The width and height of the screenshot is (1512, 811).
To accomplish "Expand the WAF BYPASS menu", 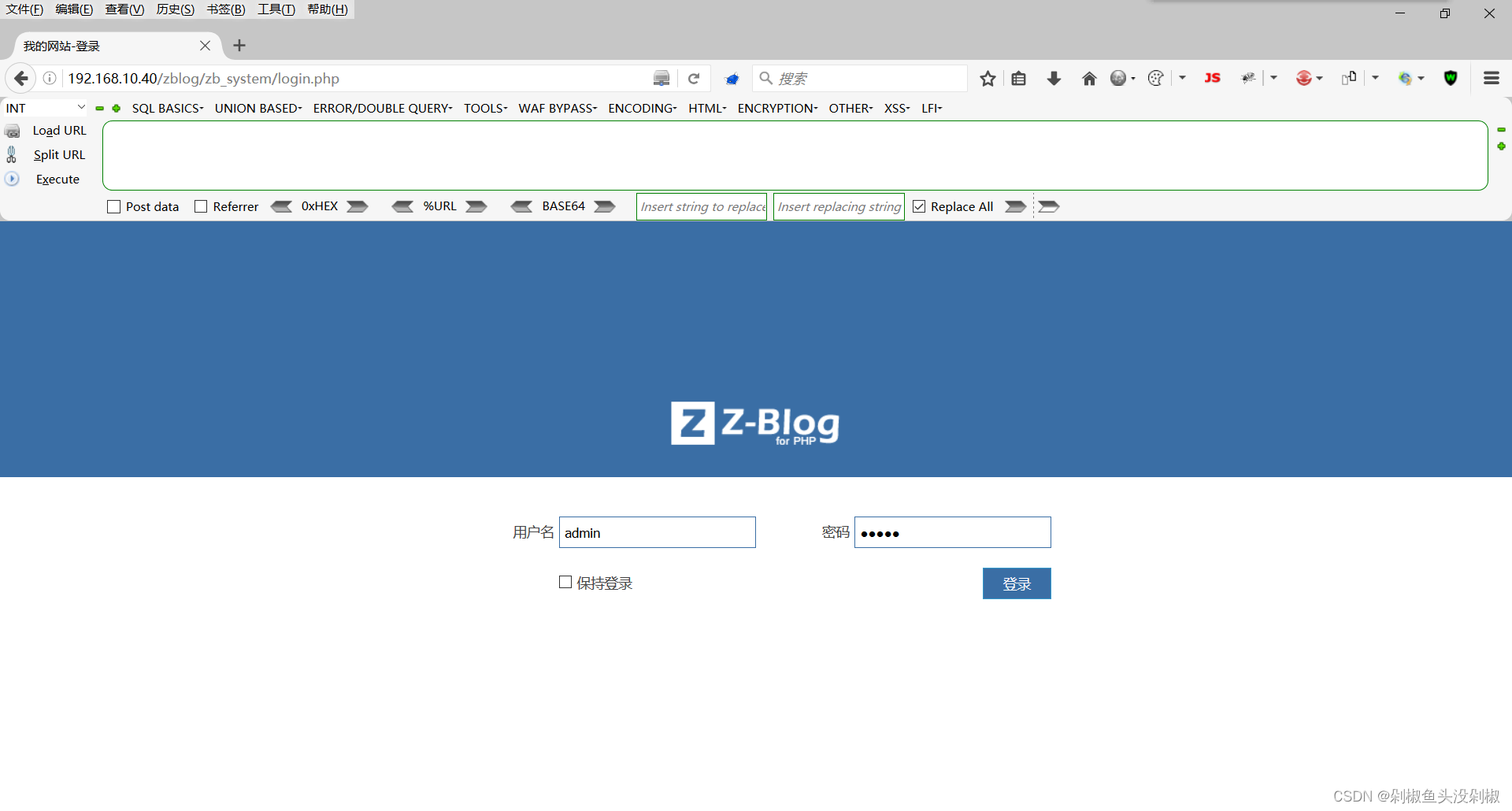I will pyautogui.click(x=558, y=108).
